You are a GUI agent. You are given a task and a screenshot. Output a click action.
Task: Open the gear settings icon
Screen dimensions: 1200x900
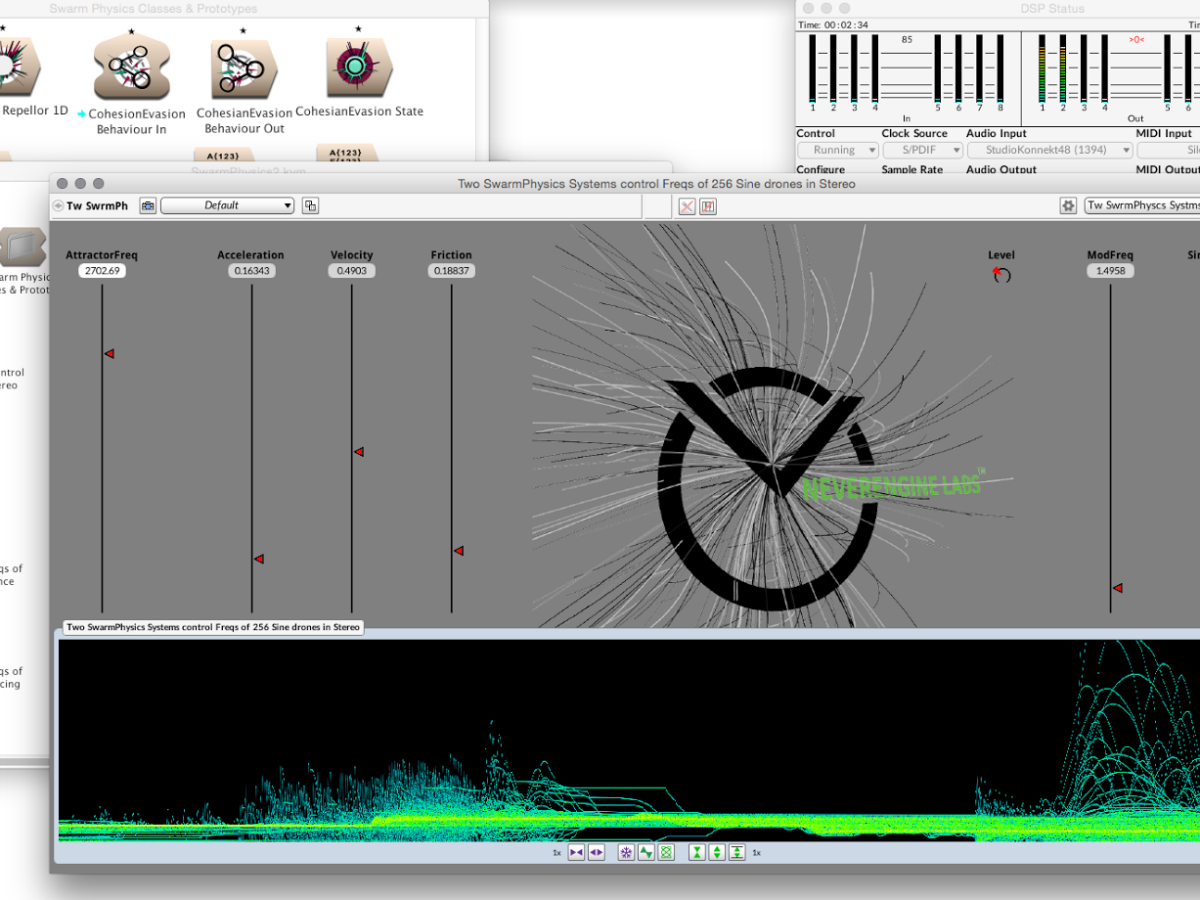(x=1068, y=205)
